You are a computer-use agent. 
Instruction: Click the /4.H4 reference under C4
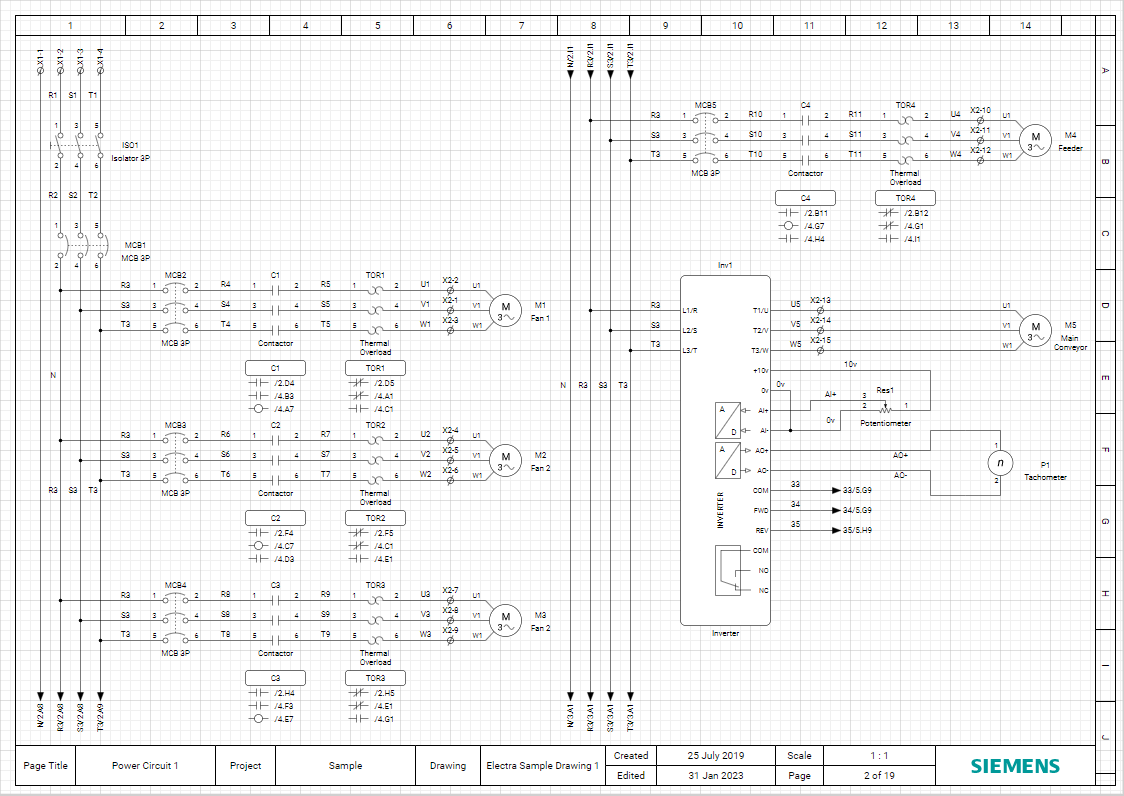814,239
